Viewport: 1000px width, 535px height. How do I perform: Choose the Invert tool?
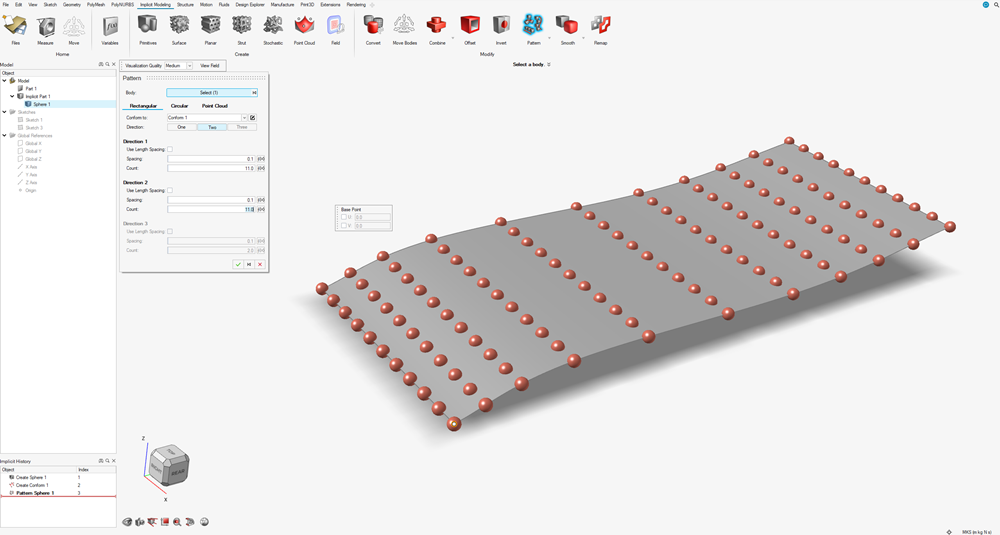pos(501,27)
